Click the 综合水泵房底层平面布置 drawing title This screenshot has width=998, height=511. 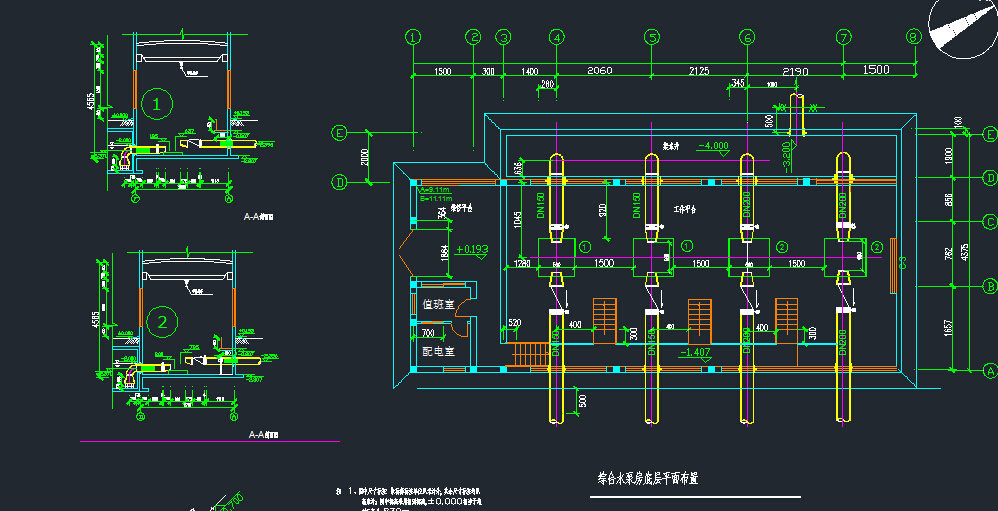(x=648, y=478)
